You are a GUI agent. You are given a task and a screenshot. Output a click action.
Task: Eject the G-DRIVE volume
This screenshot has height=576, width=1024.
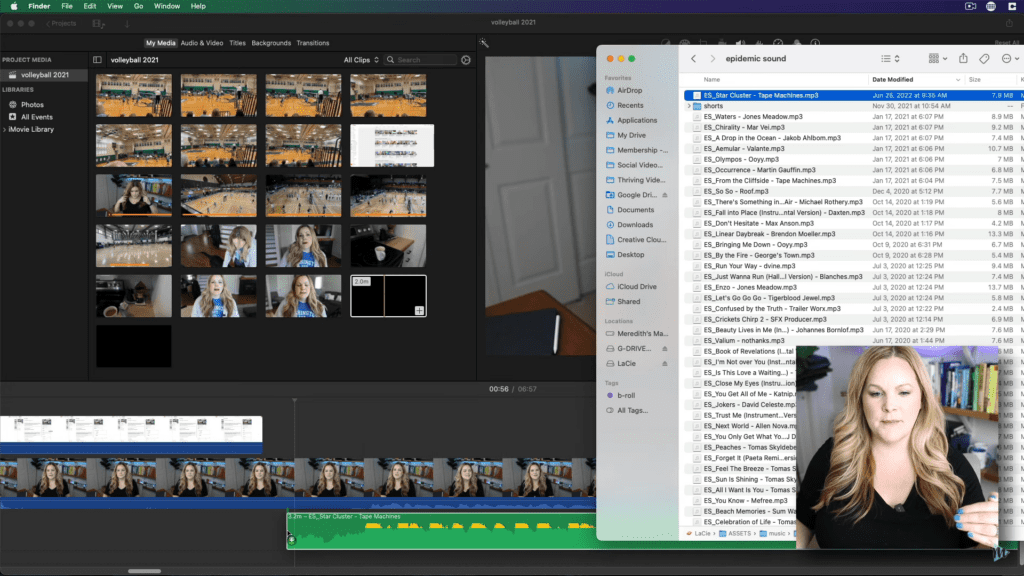pos(665,349)
